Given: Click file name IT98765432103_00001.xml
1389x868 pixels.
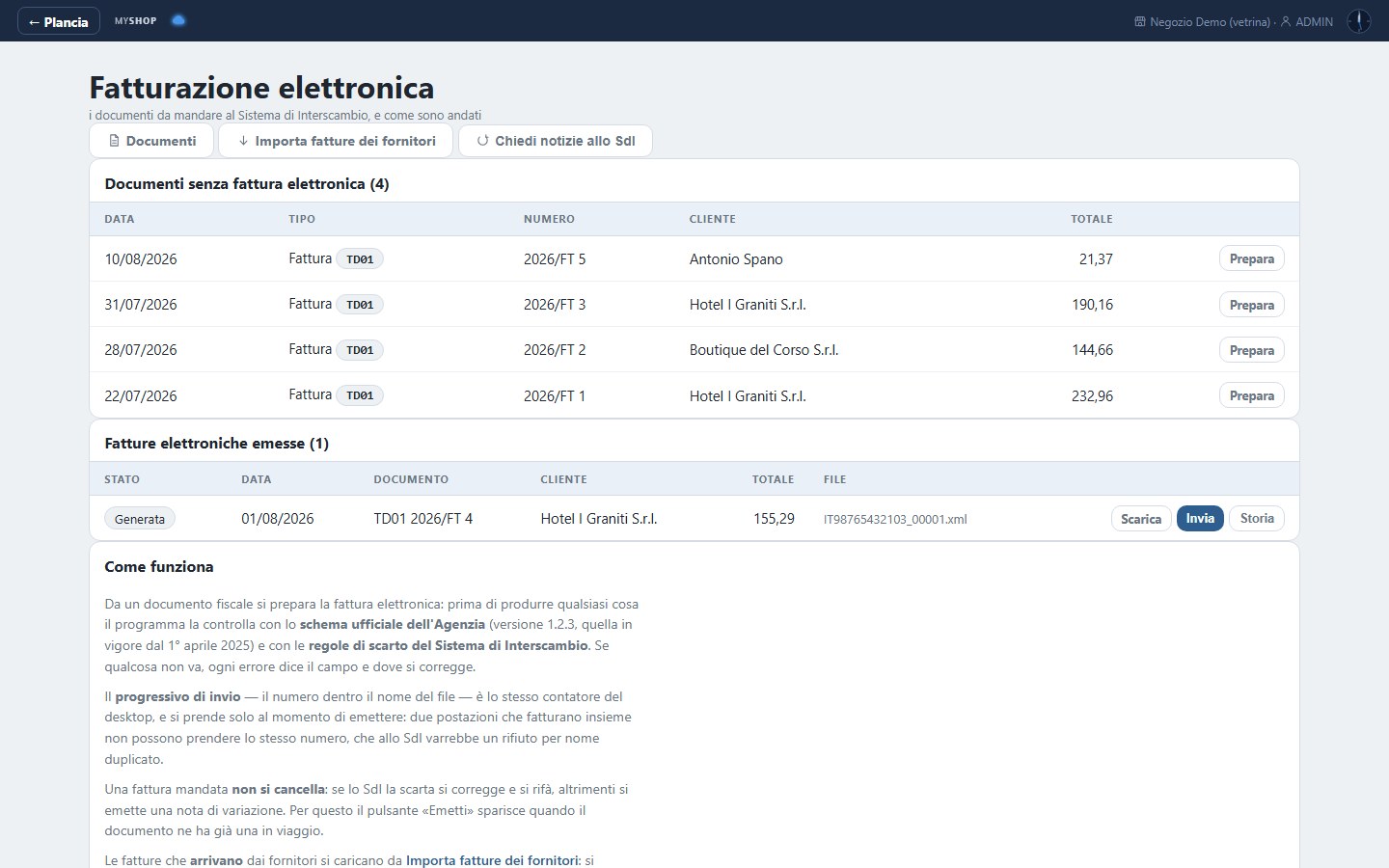Looking at the screenshot, I should (x=895, y=519).
